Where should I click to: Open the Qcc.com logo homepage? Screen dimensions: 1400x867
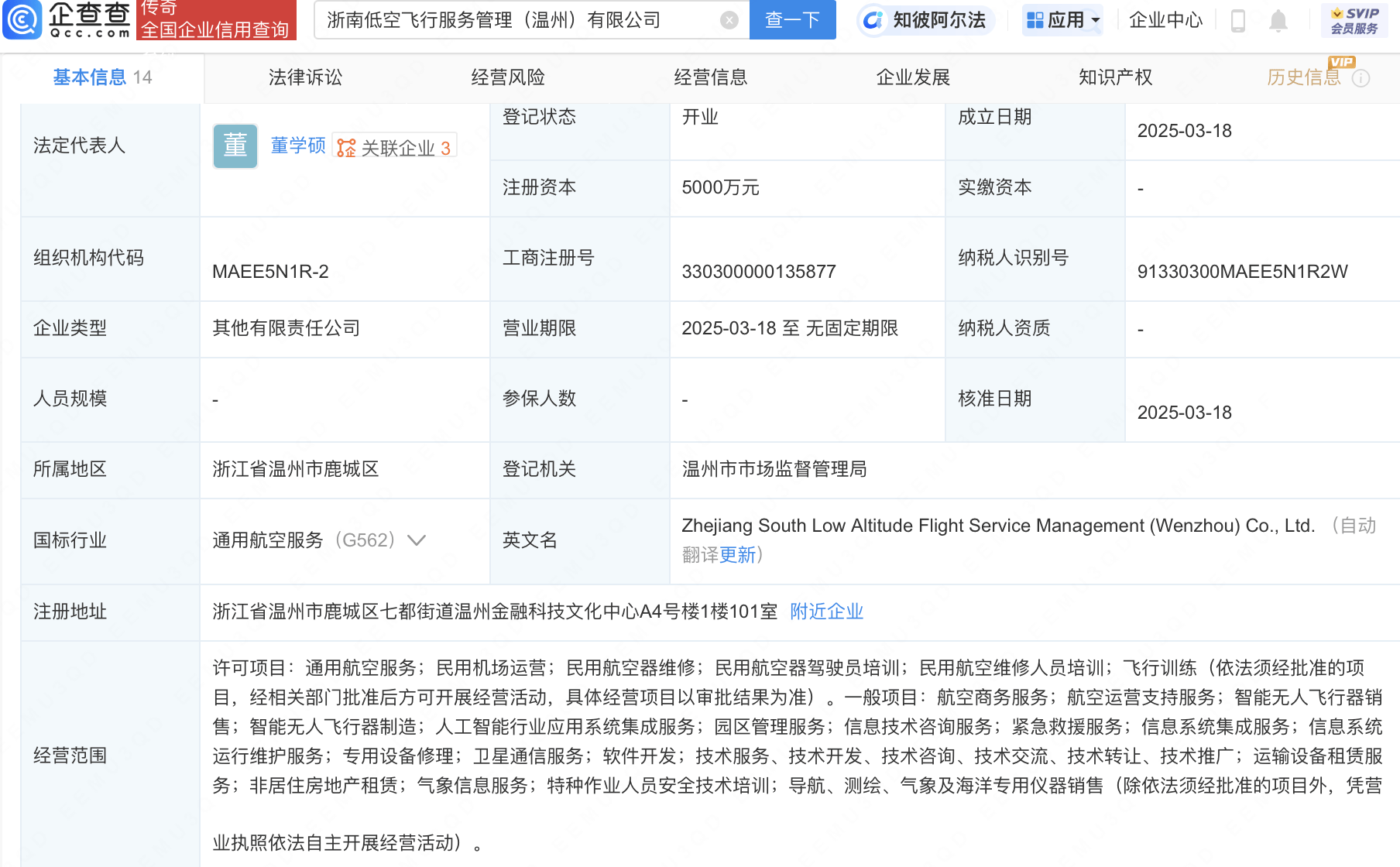[67, 19]
